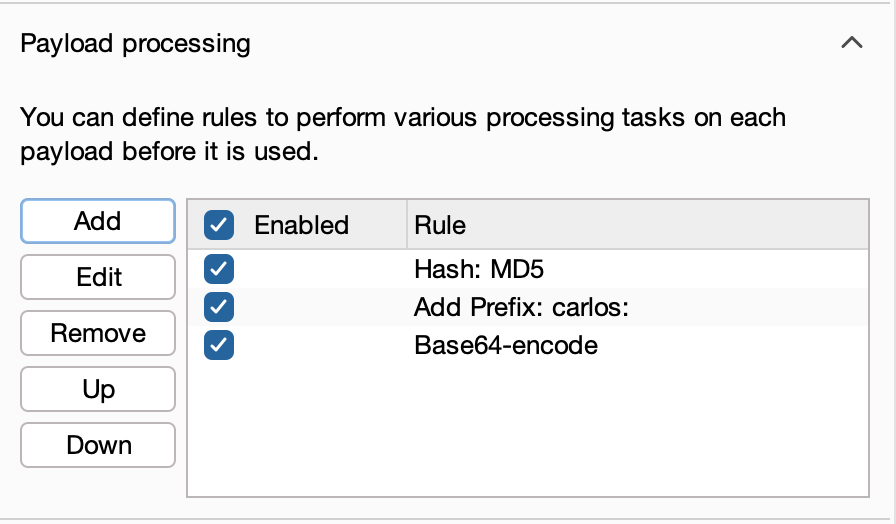Click the empty area of the rules table
The height and width of the screenshot is (524, 896).
tap(527, 429)
